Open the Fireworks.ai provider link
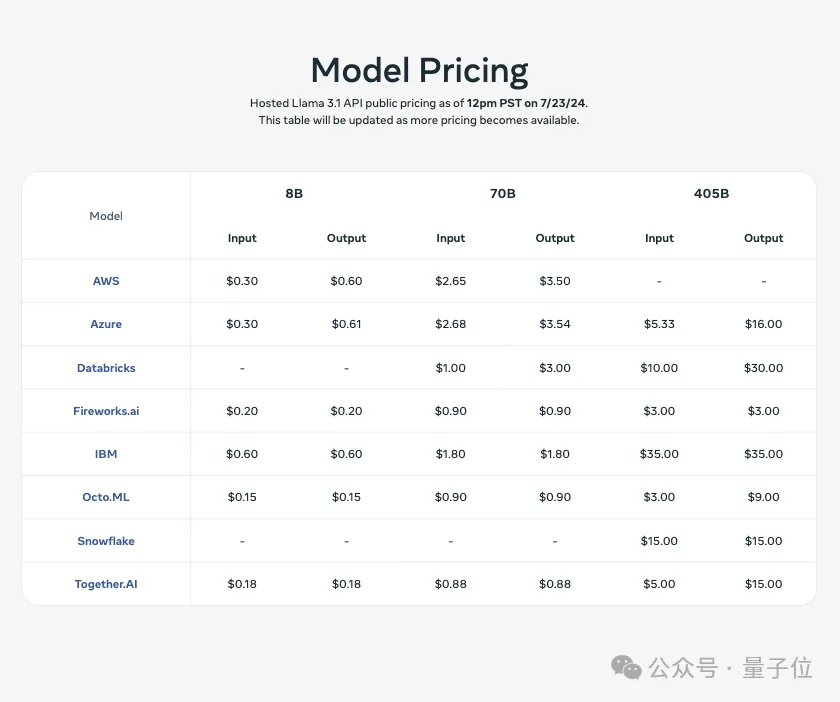This screenshot has width=840, height=702. click(x=106, y=411)
